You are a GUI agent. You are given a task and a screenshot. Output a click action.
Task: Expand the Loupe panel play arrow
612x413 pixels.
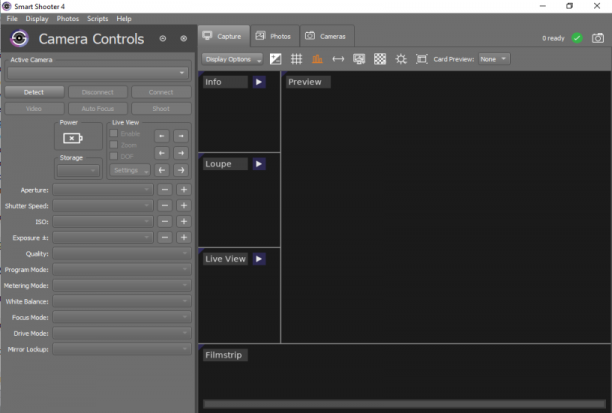click(x=259, y=164)
